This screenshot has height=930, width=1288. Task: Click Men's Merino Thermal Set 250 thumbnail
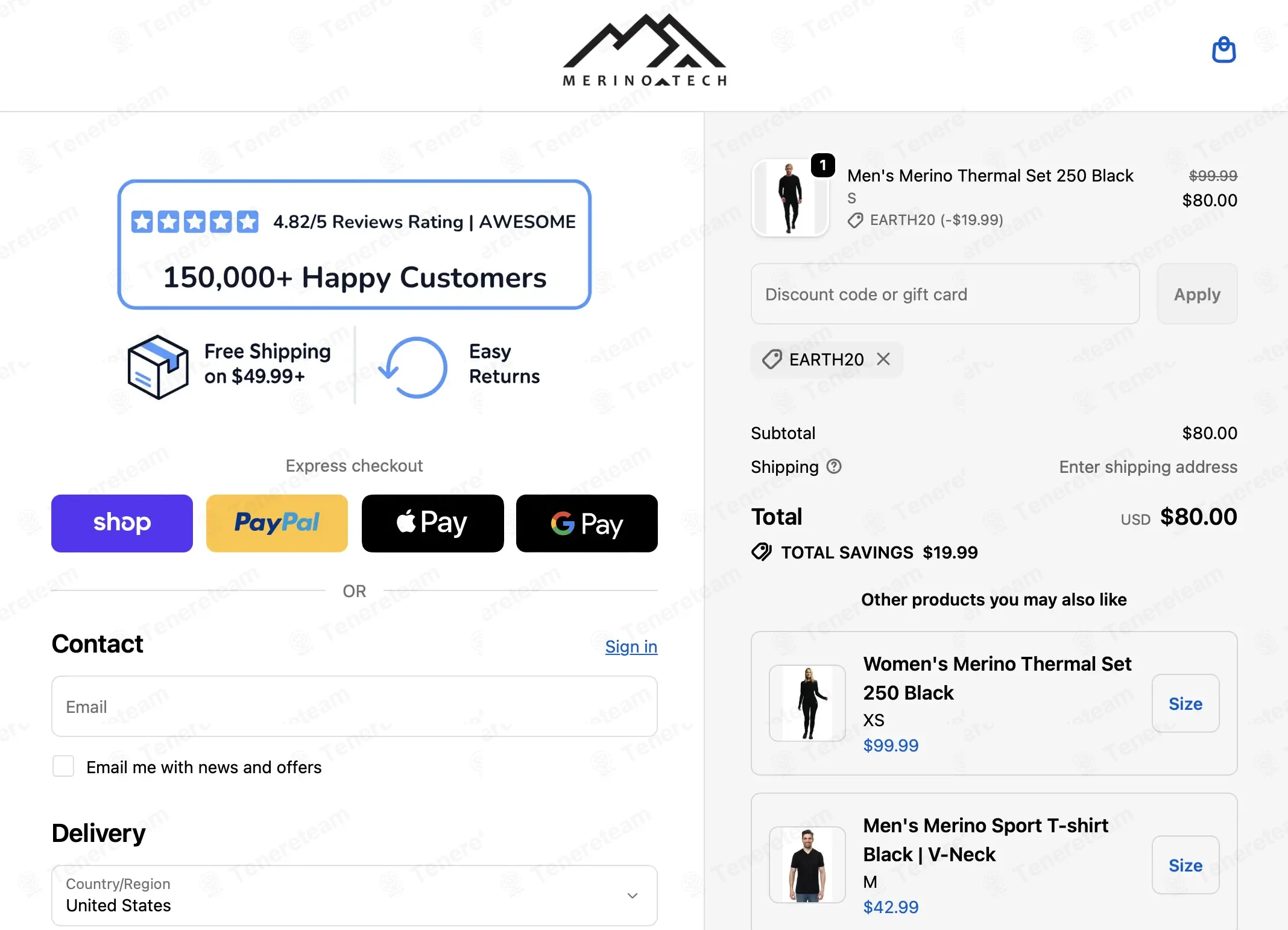click(790, 198)
